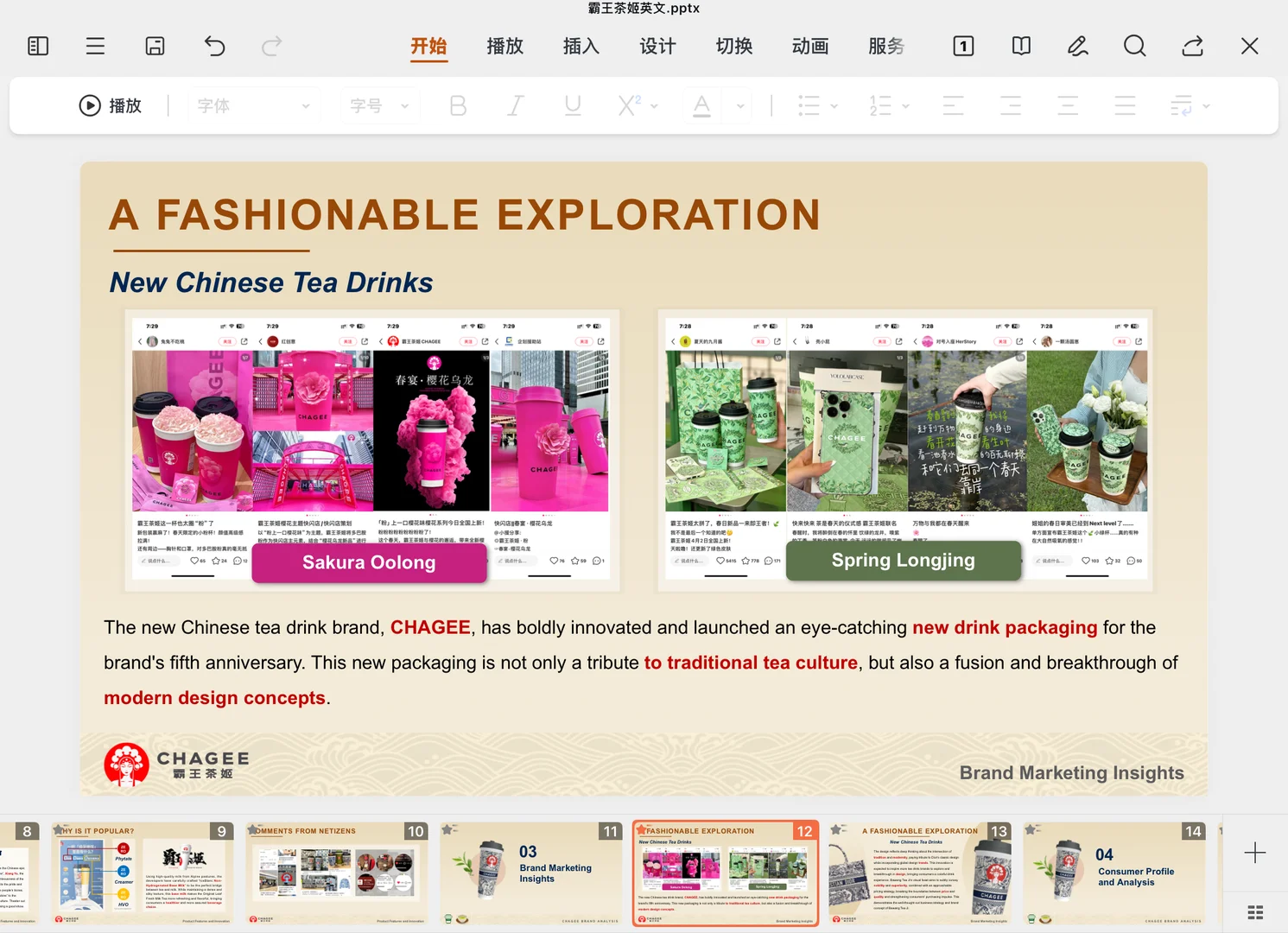The width and height of the screenshot is (1288, 933).
Task: Expand the superscript options arrow
Action: [655, 106]
